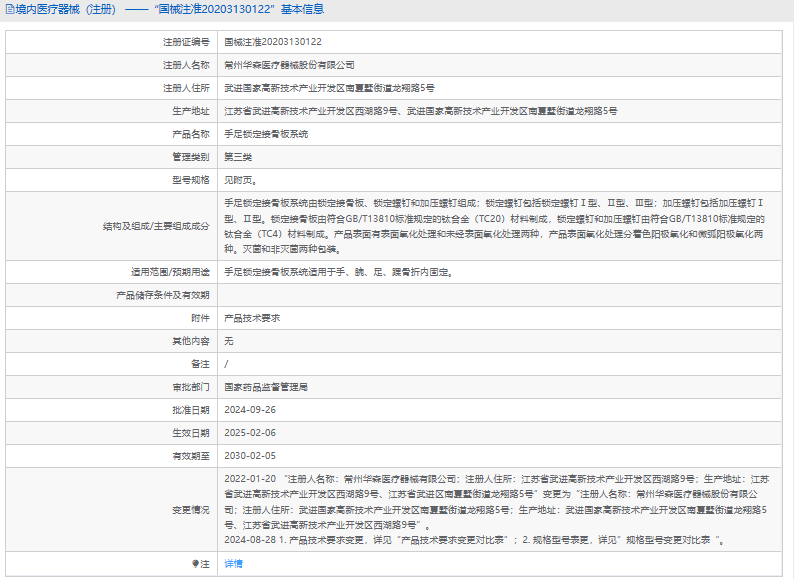The width and height of the screenshot is (794, 579).
Task: Click 产品技术要求 in the 附件 row
Action: click(252, 318)
